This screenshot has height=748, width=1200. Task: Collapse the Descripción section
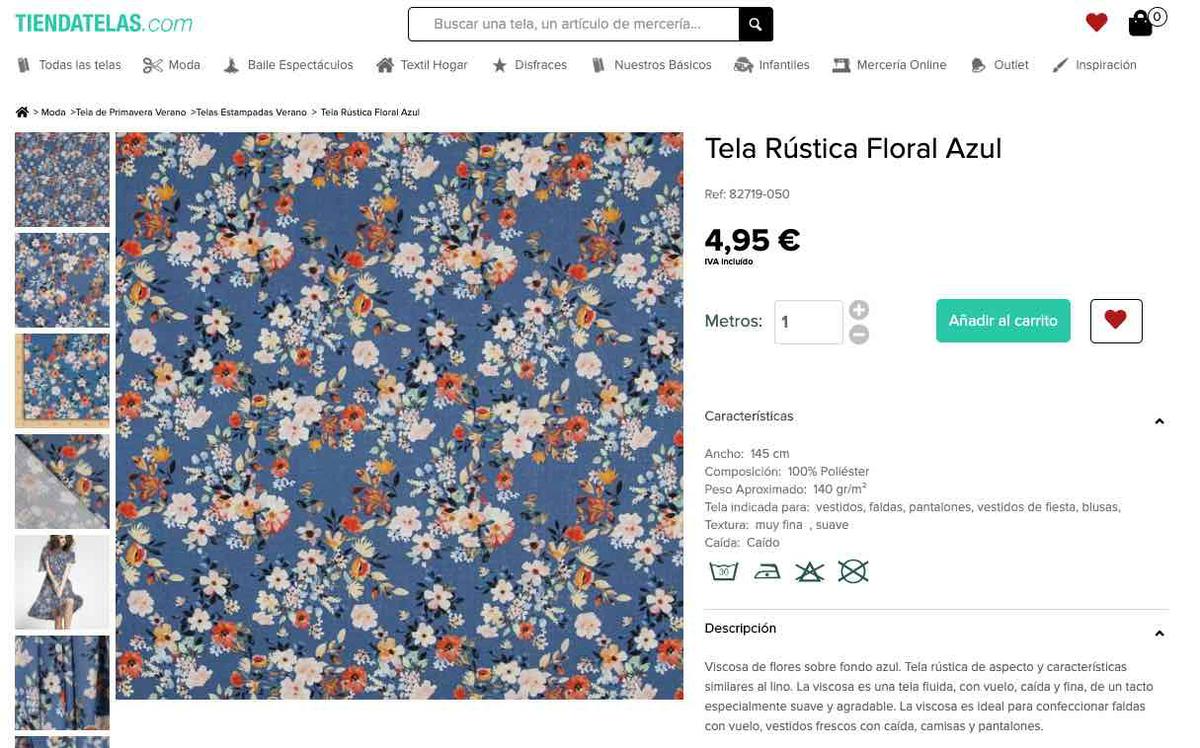point(1159,633)
